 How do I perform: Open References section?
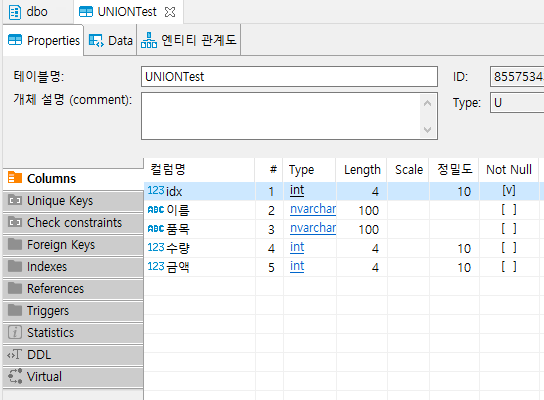pyautogui.click(x=73, y=289)
